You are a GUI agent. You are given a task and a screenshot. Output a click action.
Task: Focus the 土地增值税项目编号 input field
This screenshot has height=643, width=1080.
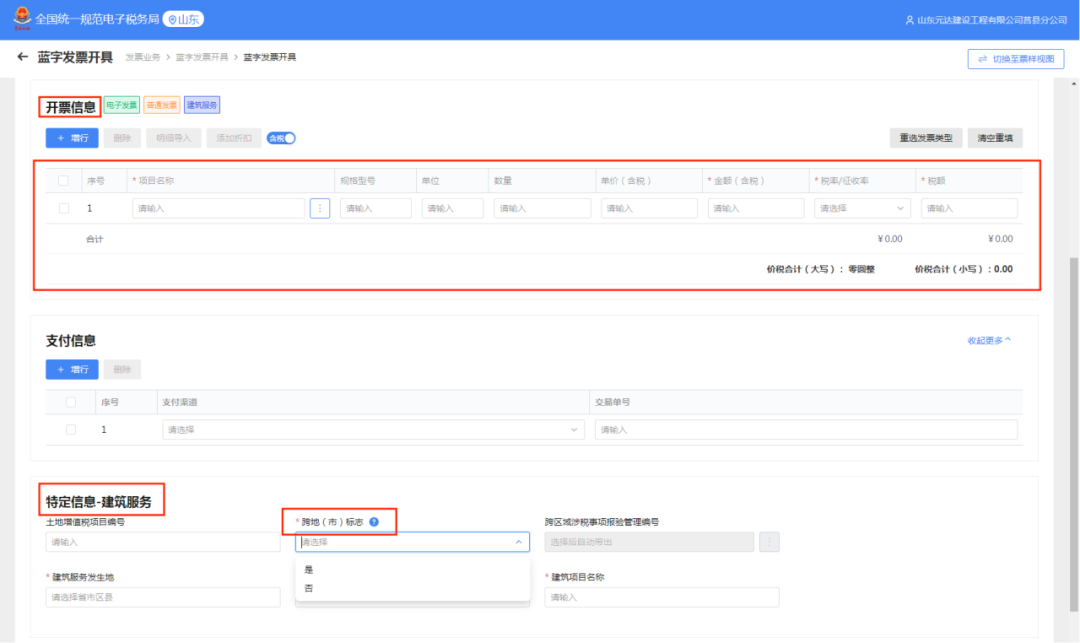tap(163, 542)
